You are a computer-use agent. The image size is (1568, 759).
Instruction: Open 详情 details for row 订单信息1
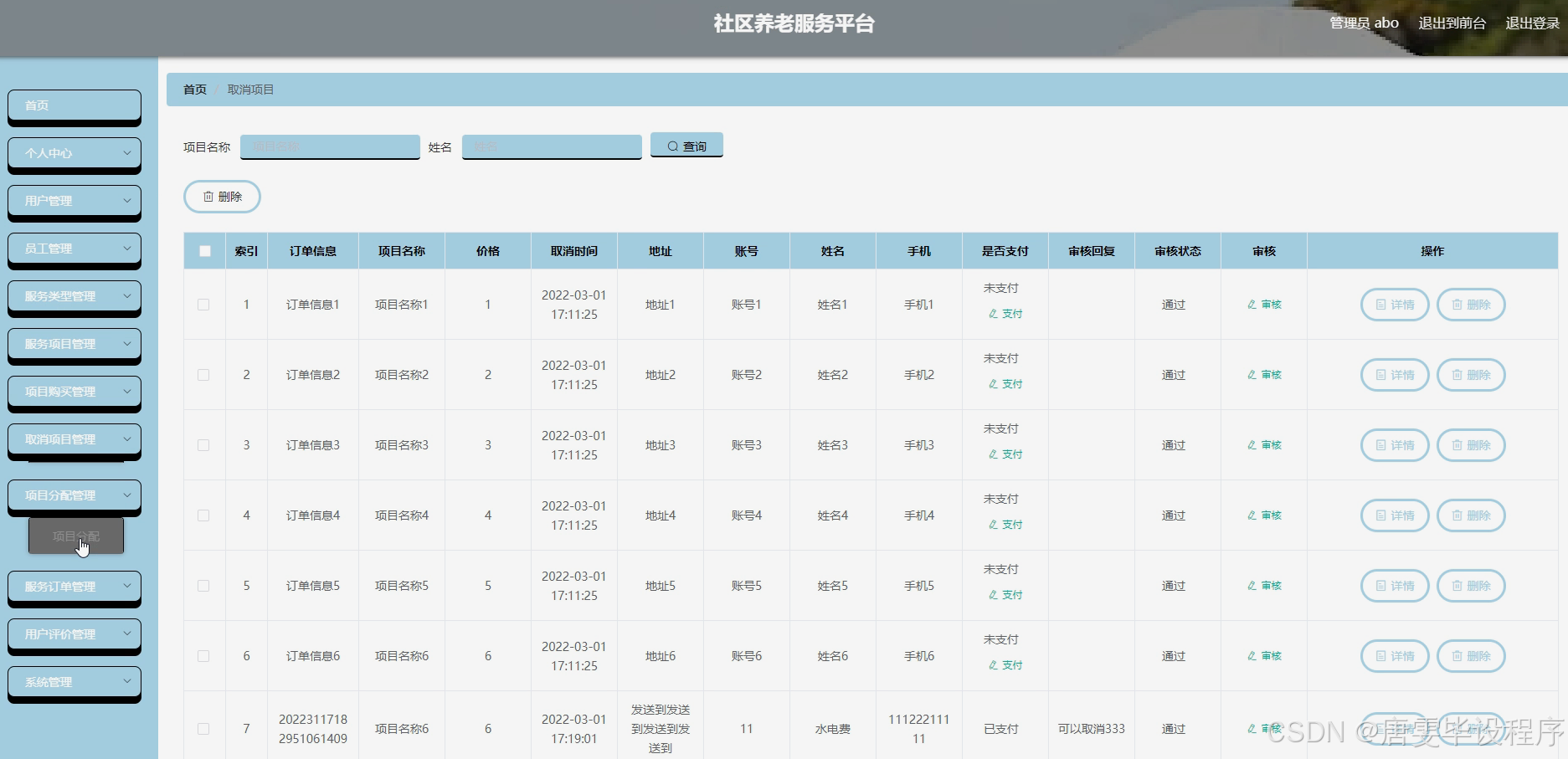[1395, 305]
